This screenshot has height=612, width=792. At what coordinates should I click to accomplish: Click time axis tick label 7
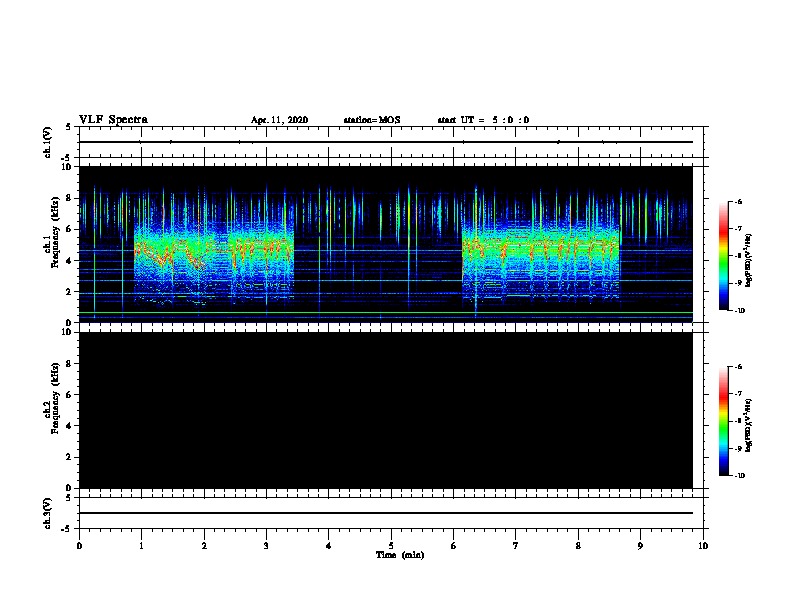pyautogui.click(x=515, y=546)
